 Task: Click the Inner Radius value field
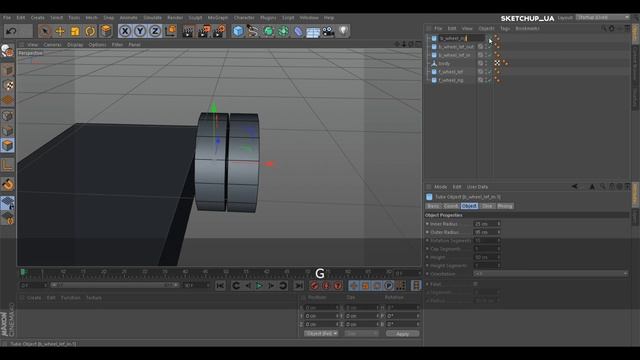pos(484,224)
